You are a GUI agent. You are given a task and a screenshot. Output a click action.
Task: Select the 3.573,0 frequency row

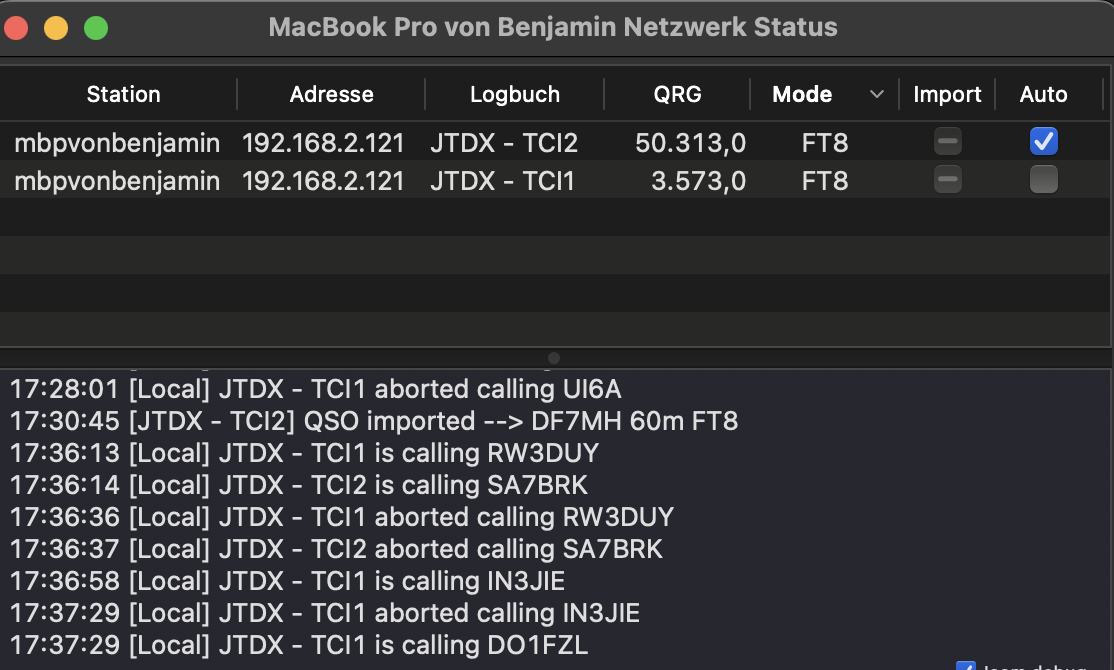click(x=554, y=180)
